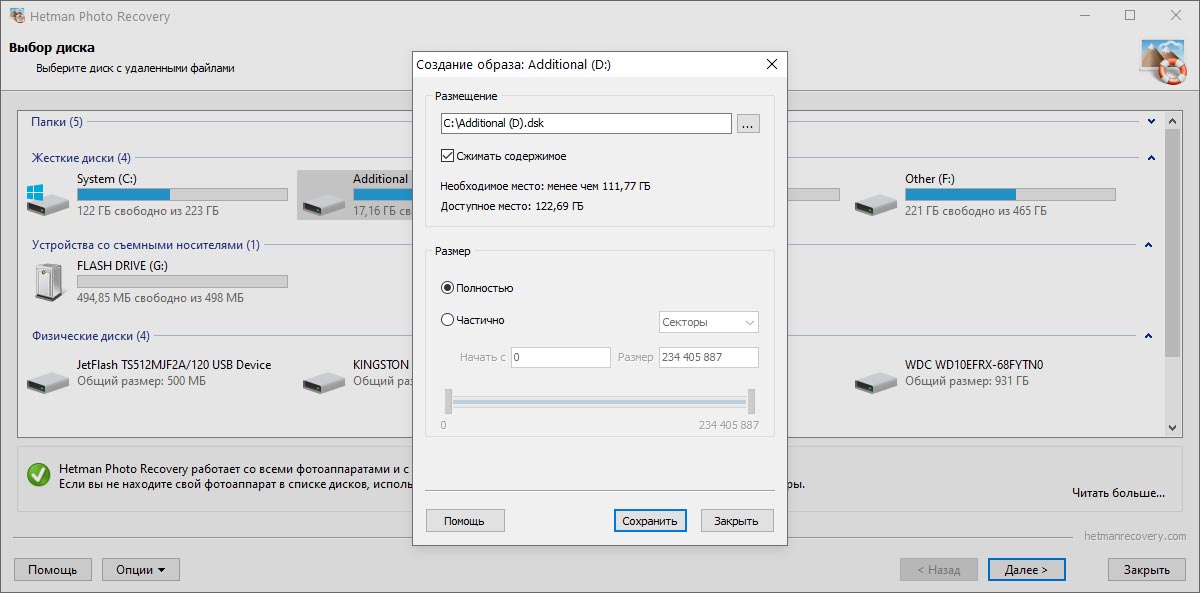Click the Далее > button

[x=1027, y=570]
